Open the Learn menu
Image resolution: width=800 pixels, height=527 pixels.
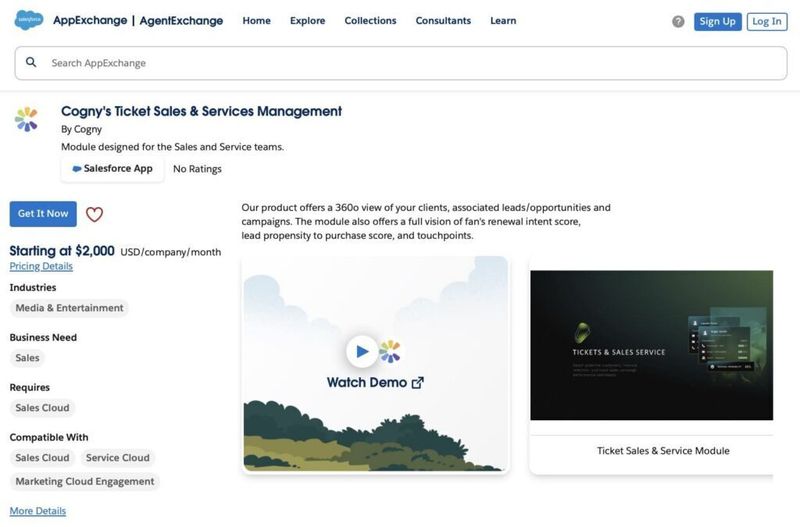[x=503, y=21]
